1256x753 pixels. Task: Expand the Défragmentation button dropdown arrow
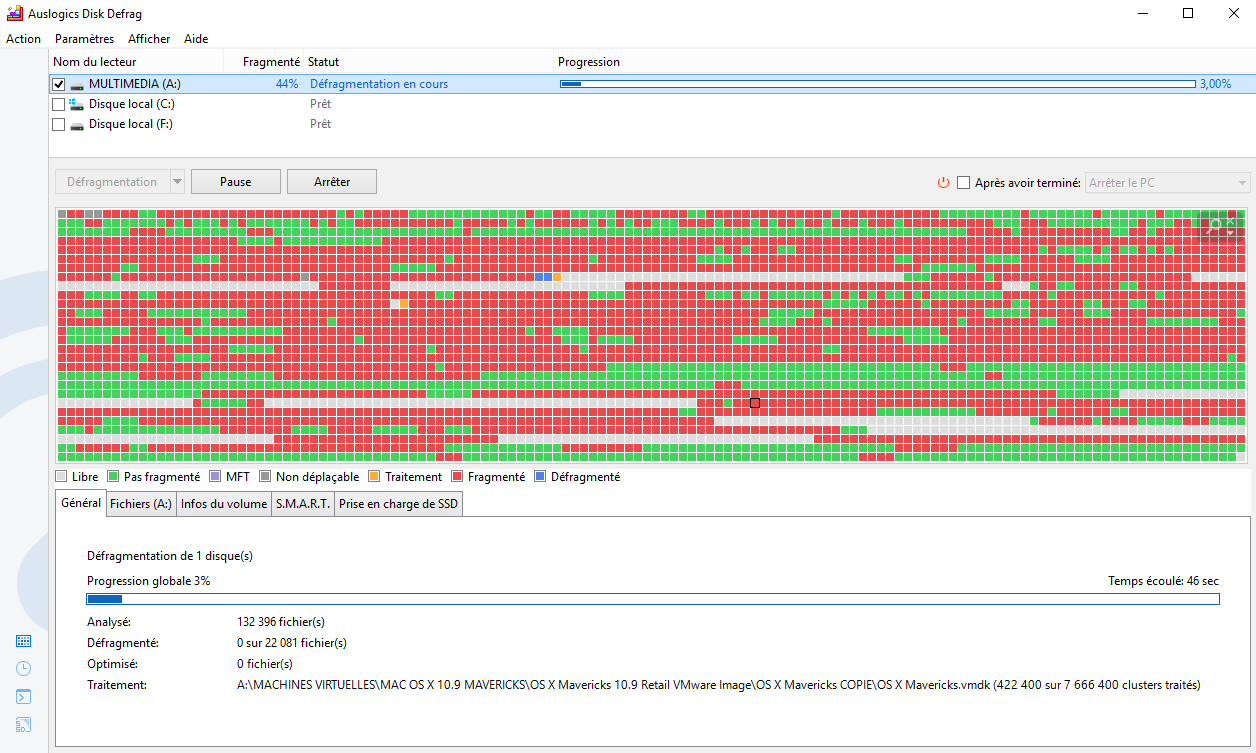click(x=177, y=182)
